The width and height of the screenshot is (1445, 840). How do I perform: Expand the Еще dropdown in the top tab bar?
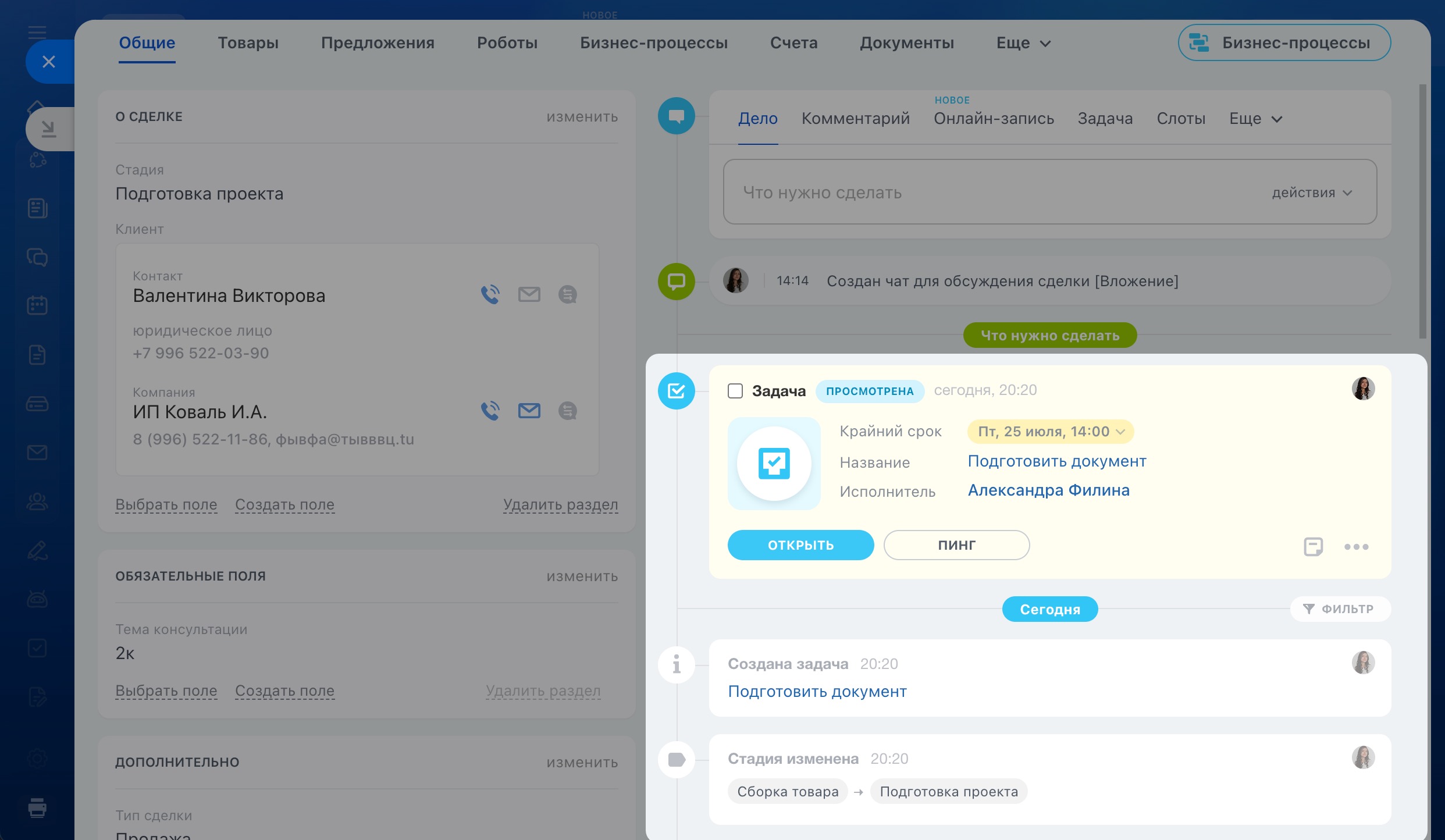pos(1023,43)
